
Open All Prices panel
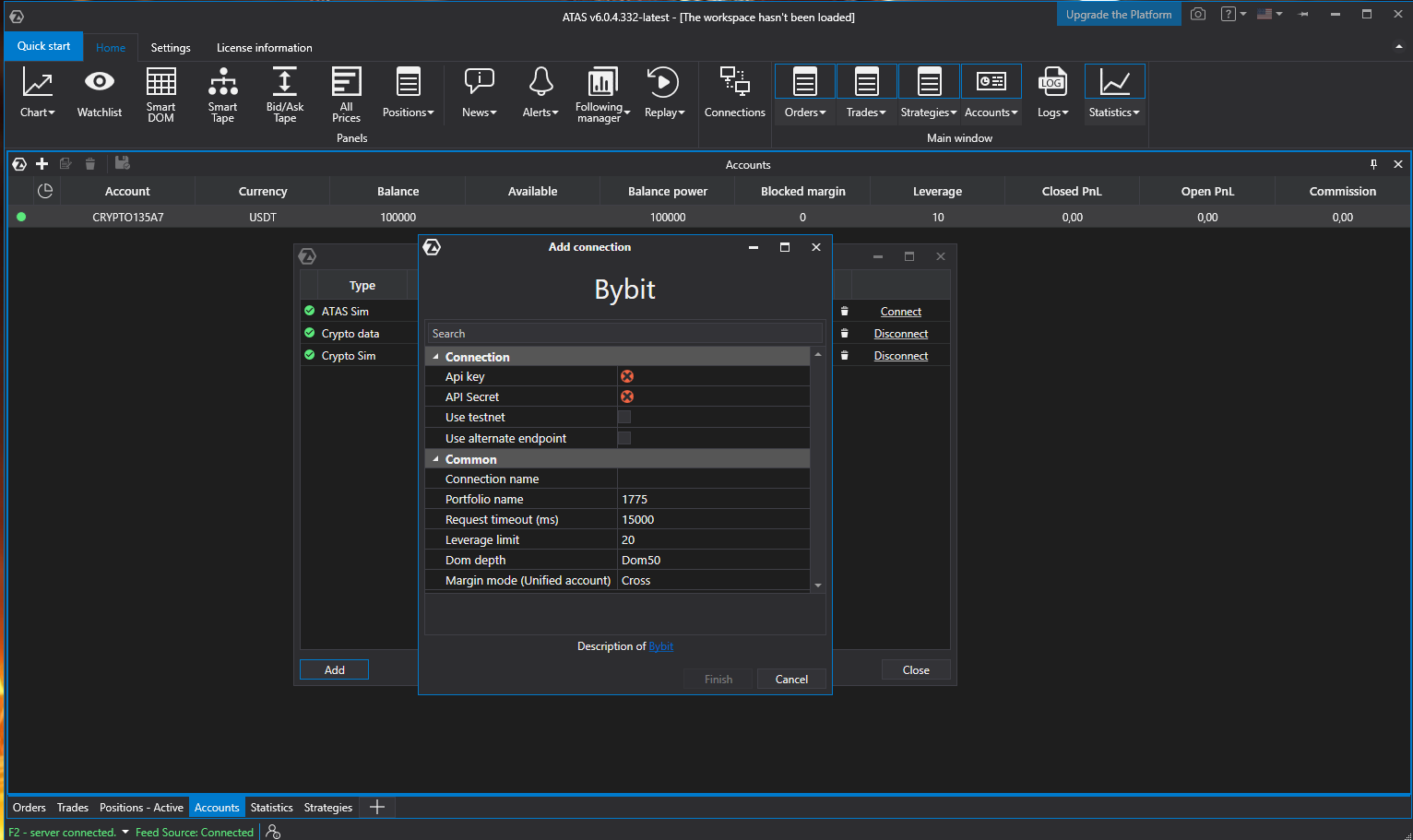[346, 93]
